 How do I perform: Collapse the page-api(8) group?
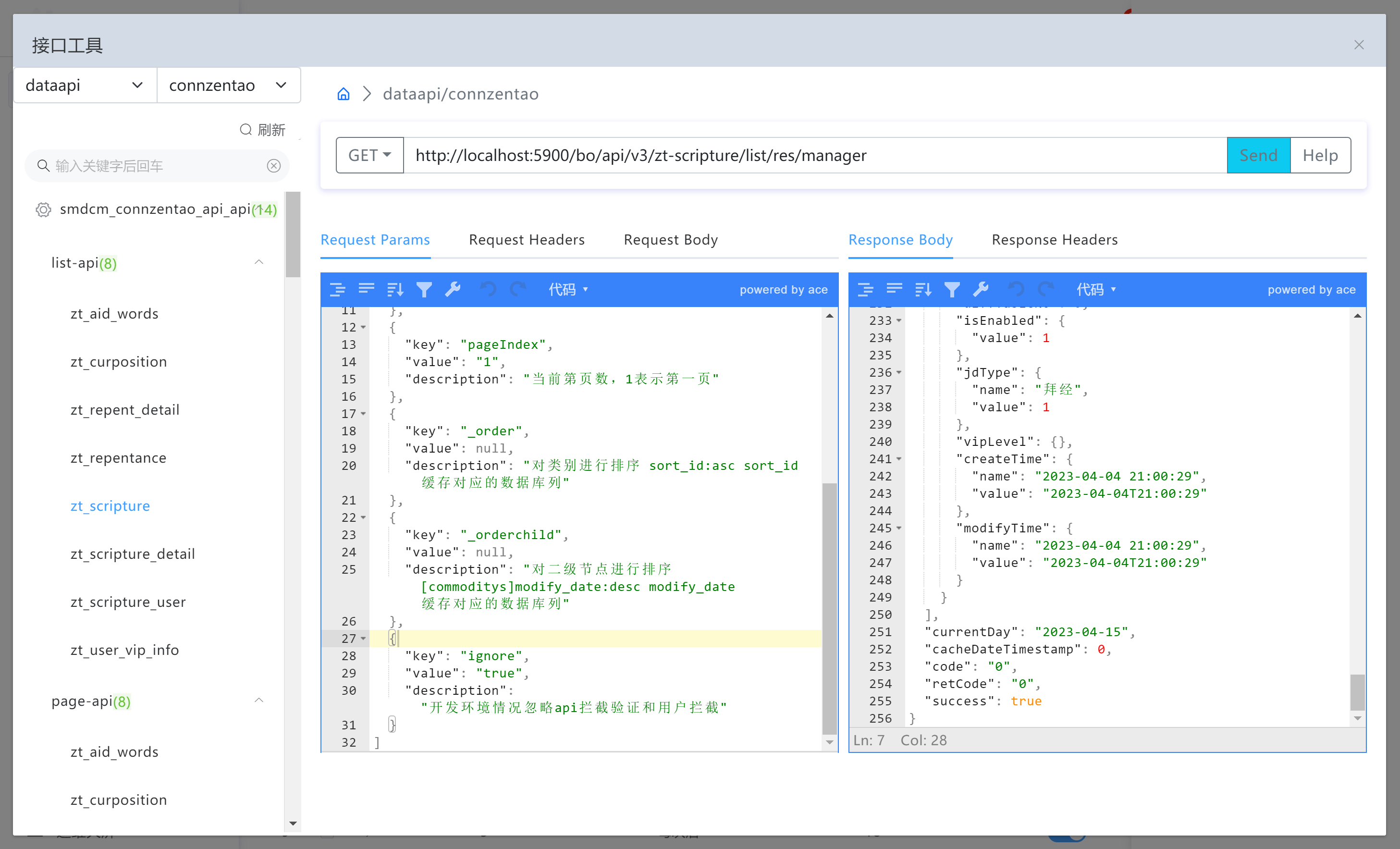click(258, 701)
